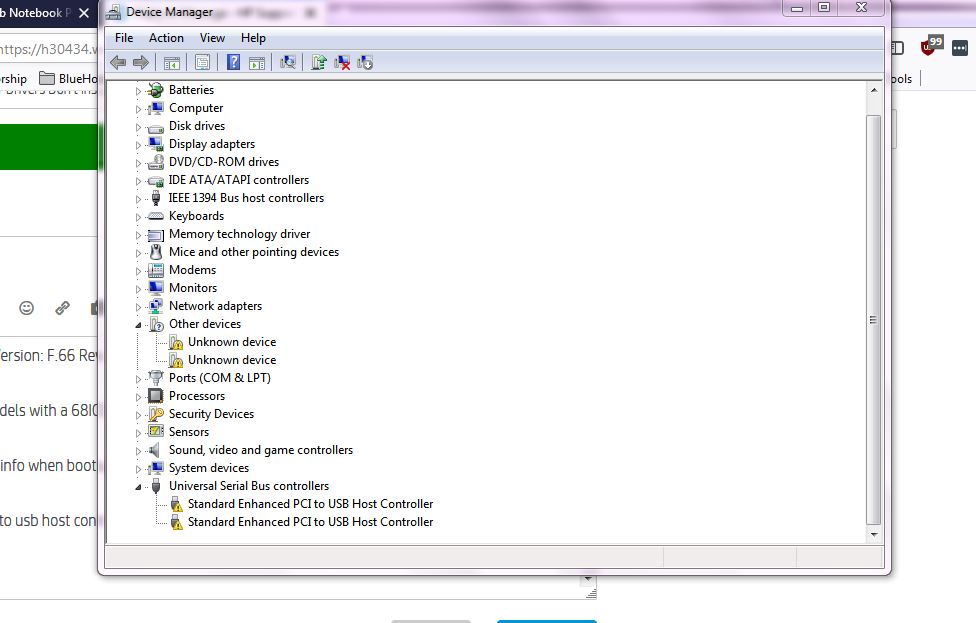Open the Action menu
Viewport: 976px width, 623px height.
[x=166, y=38]
